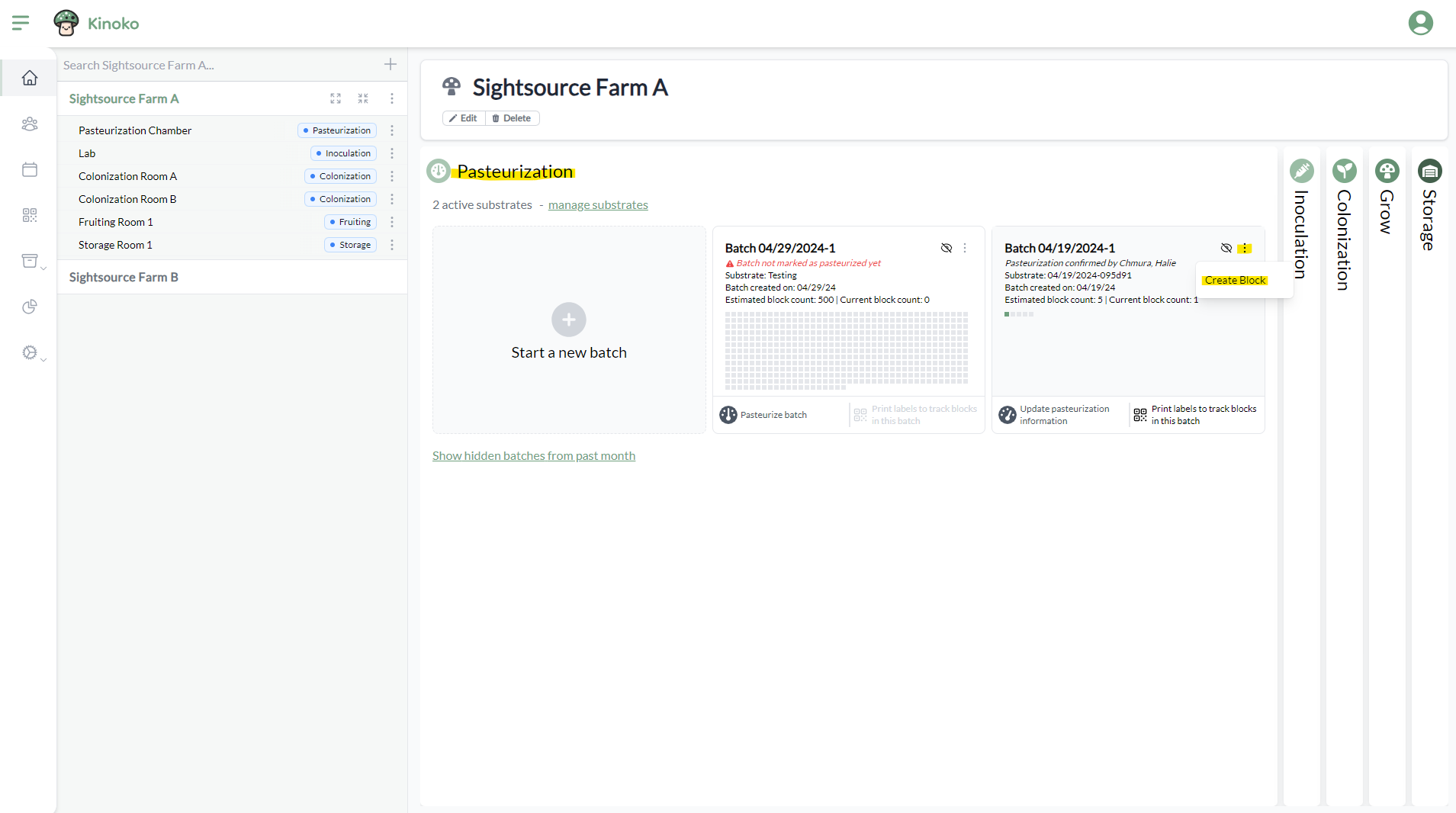Expand the archive box submenu in sidebar
This screenshot has height=813, width=1456.
[34, 262]
